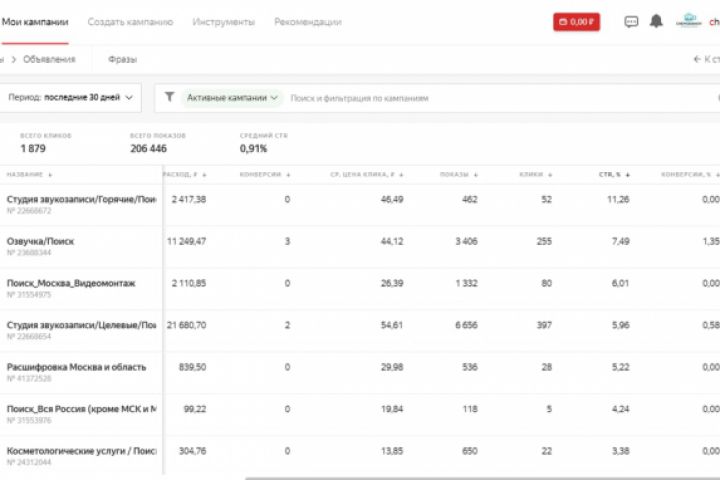Click the filter funnel icon
This screenshot has height=480, width=720.
coord(169,97)
